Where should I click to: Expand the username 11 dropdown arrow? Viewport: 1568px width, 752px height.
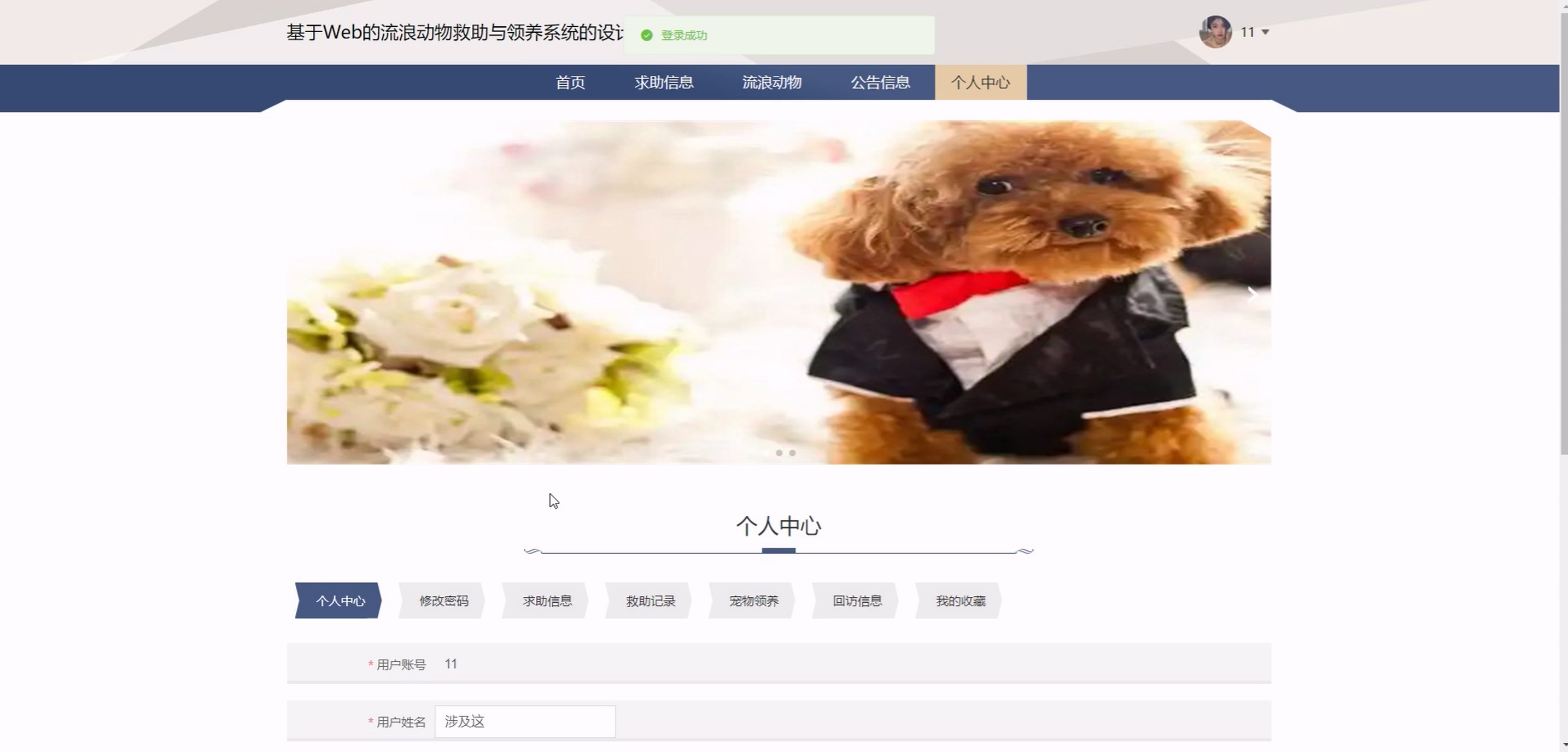[x=1266, y=32]
